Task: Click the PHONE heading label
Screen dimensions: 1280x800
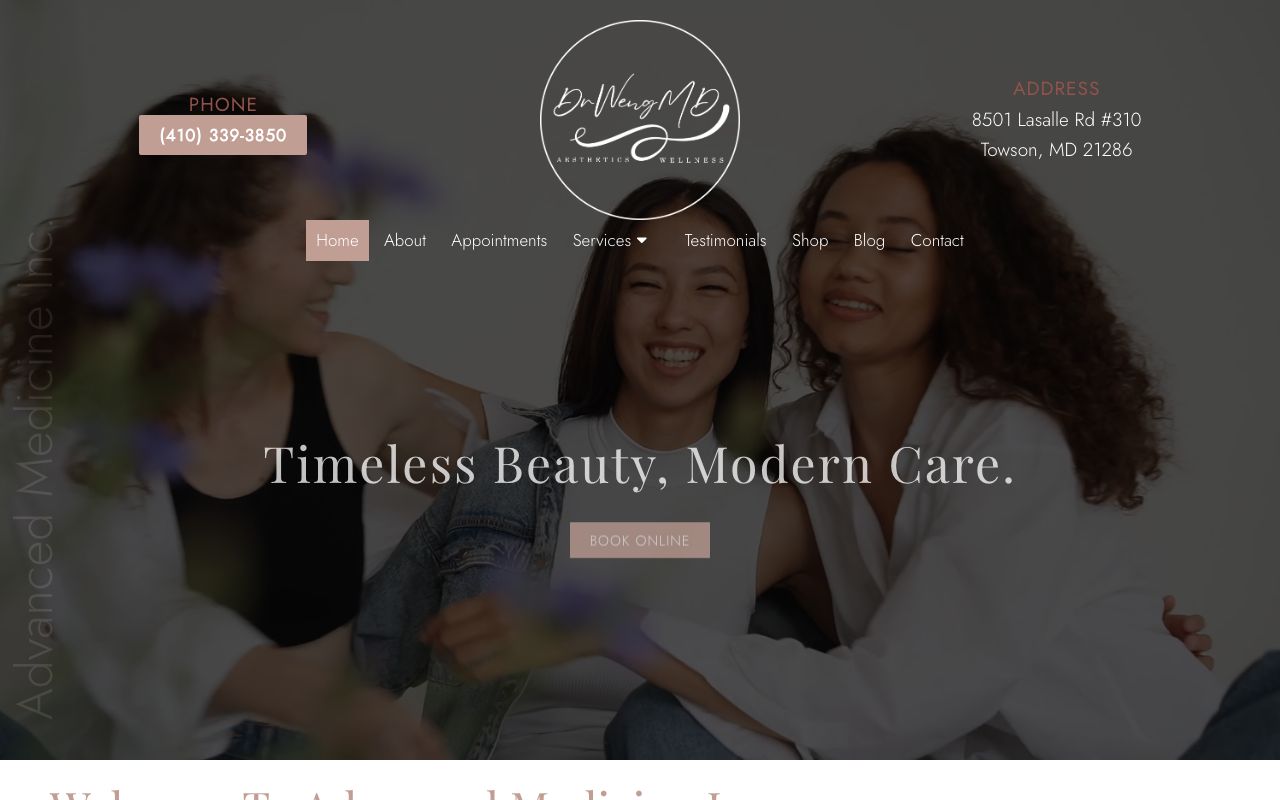Action: click(223, 104)
